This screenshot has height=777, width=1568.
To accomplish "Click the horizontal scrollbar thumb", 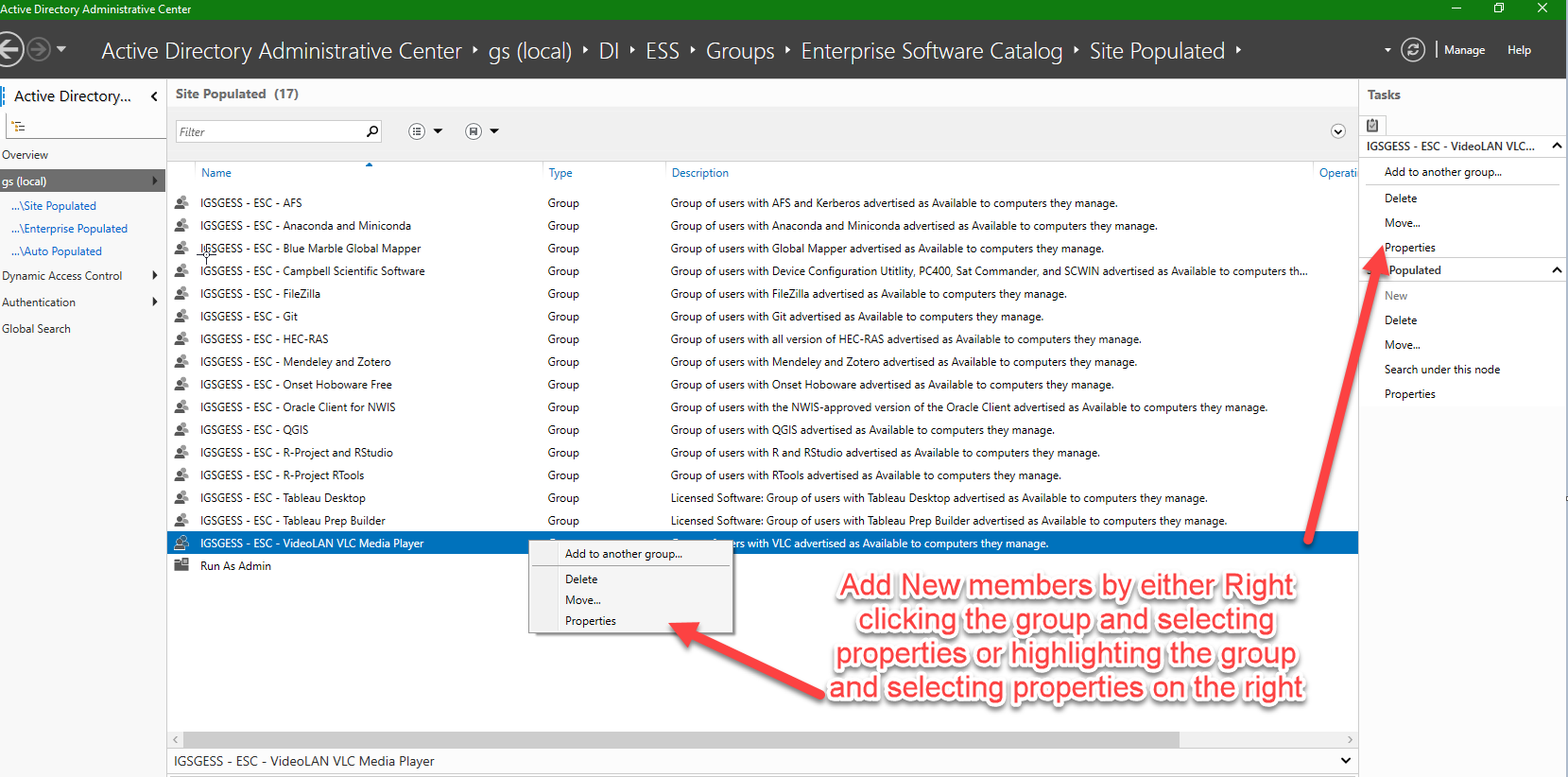I will tap(681, 739).
